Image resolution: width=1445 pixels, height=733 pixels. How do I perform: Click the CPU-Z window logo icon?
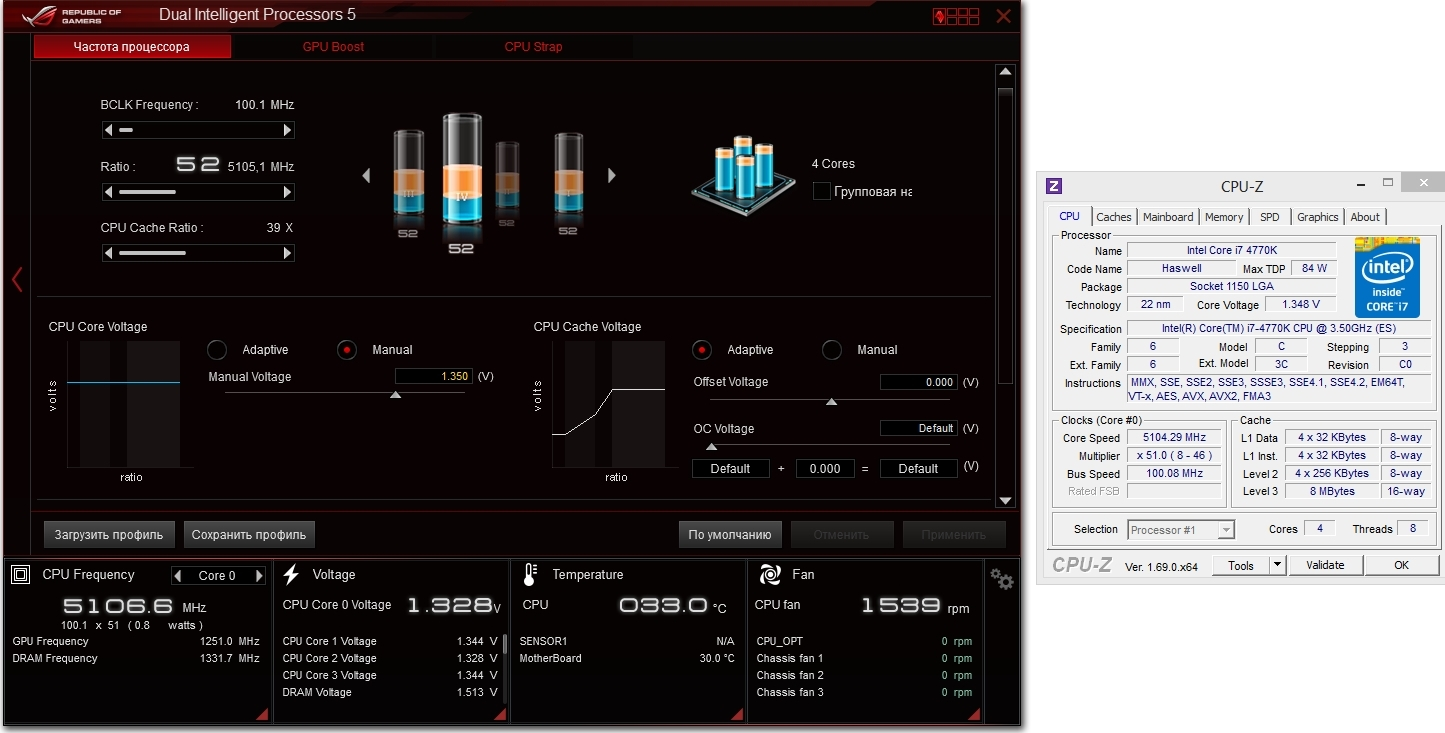pyautogui.click(x=1053, y=186)
